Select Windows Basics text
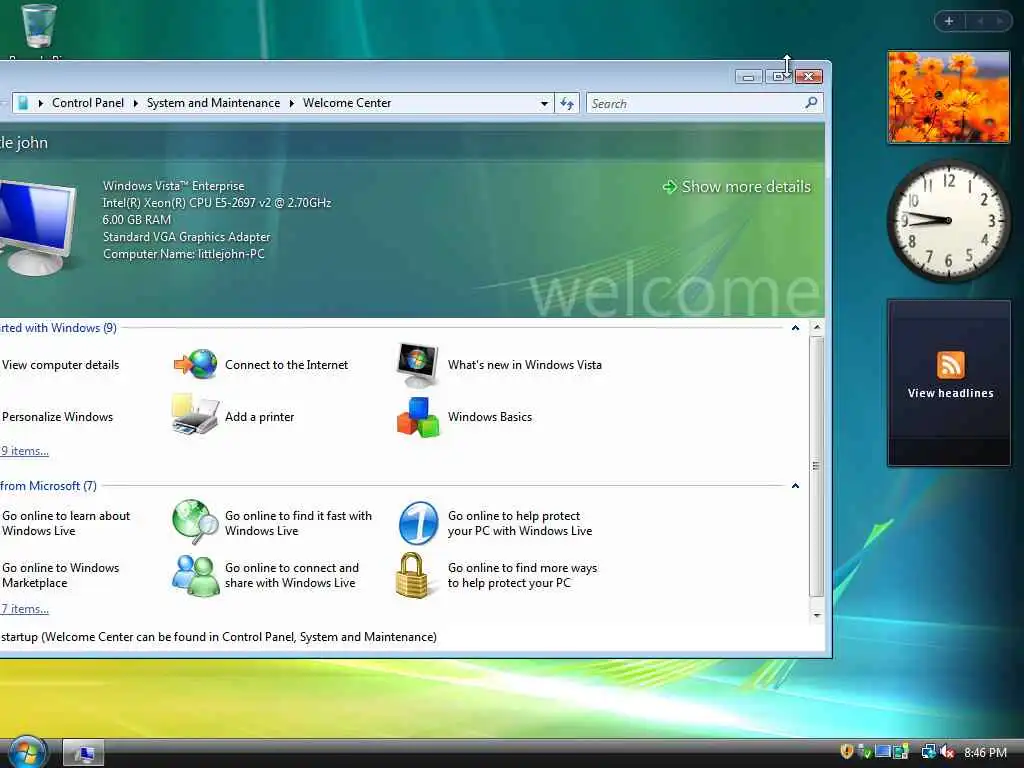 pyautogui.click(x=489, y=417)
